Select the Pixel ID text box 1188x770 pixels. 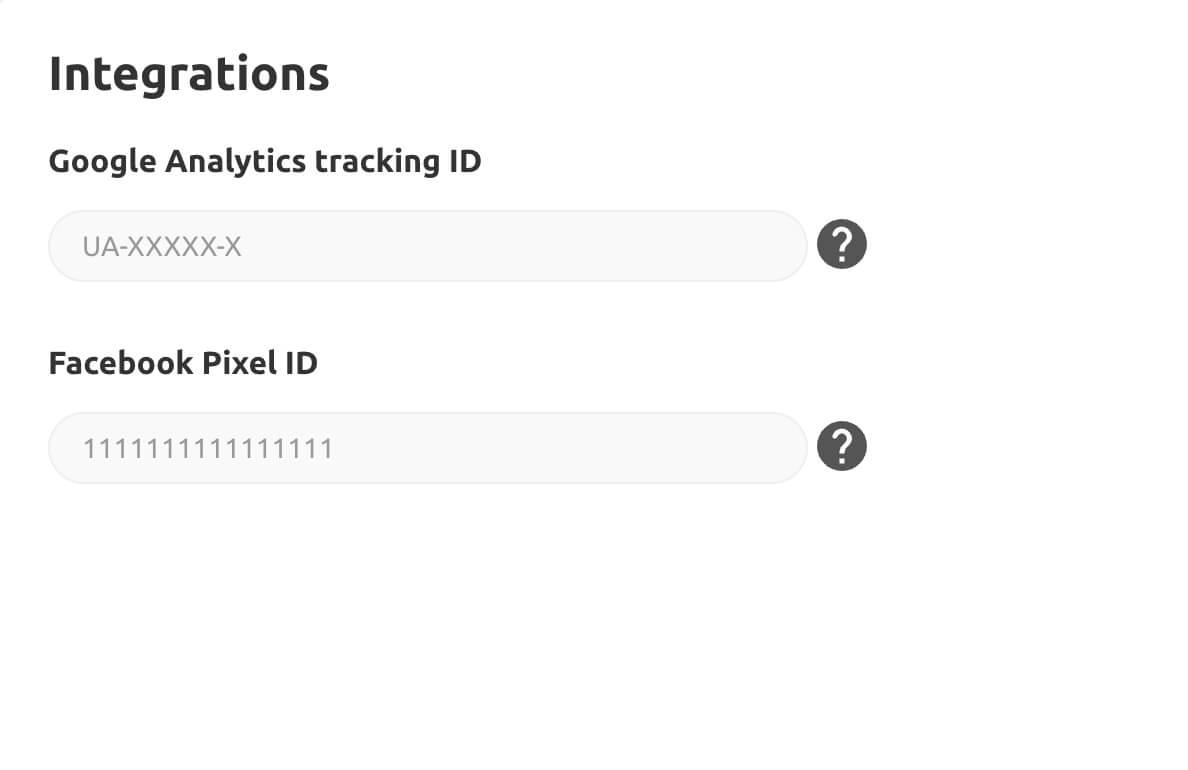click(427, 448)
